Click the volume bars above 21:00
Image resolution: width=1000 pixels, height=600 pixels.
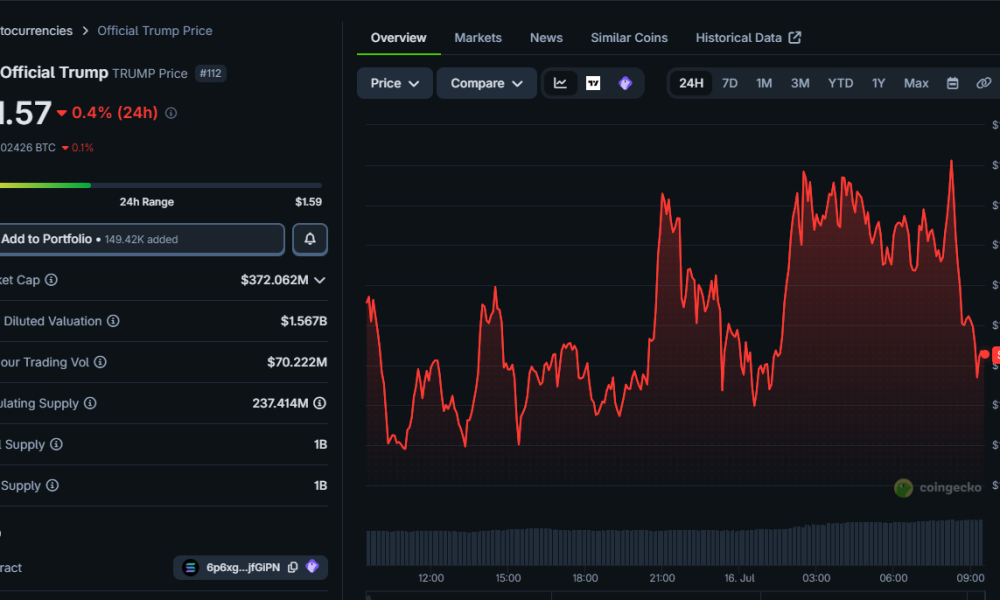(662, 547)
